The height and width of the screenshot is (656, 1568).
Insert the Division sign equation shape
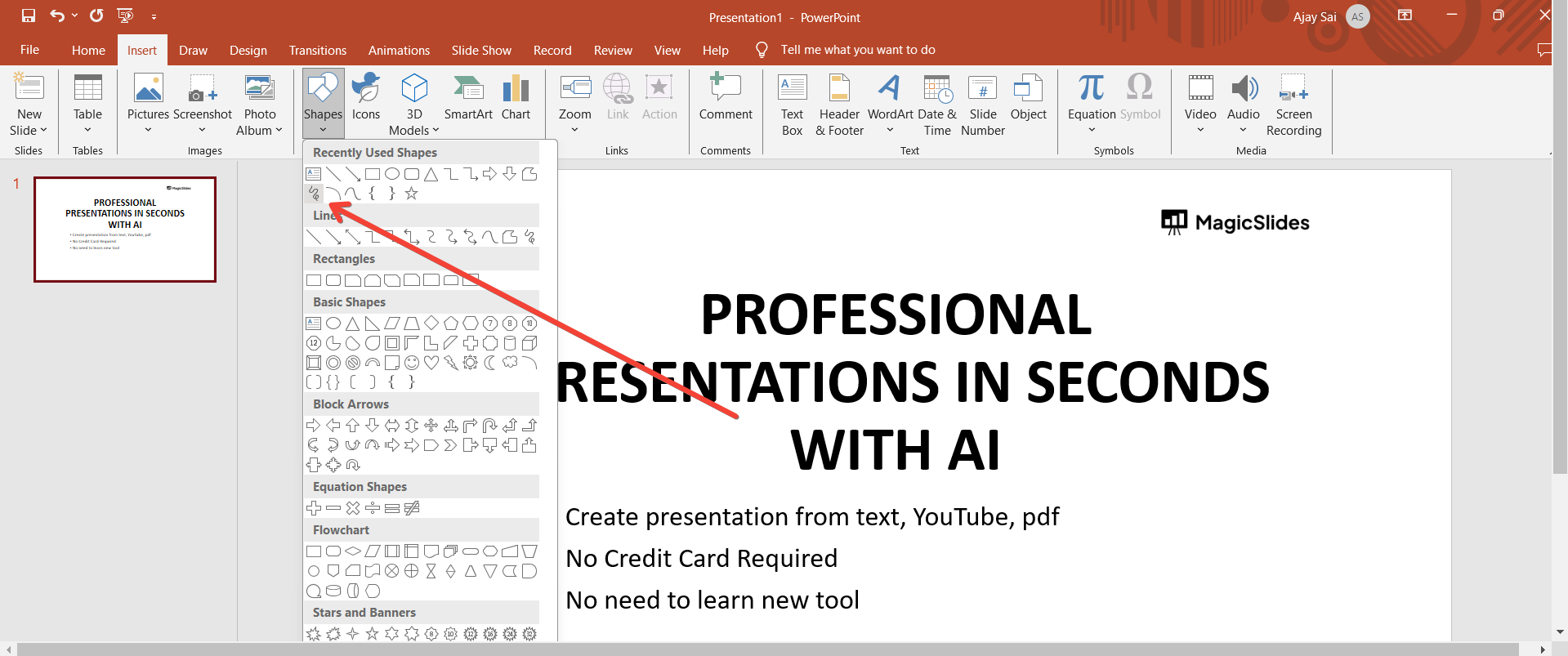[373, 508]
